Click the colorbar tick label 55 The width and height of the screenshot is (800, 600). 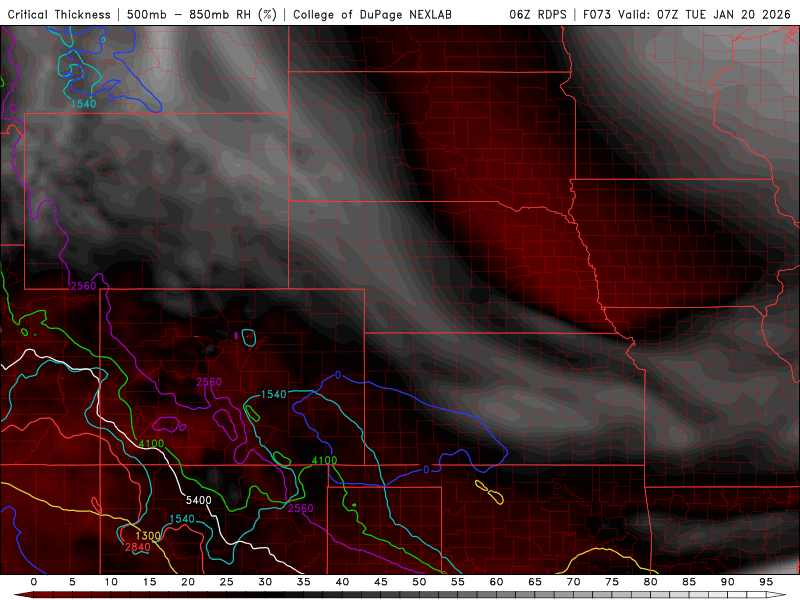click(x=458, y=582)
